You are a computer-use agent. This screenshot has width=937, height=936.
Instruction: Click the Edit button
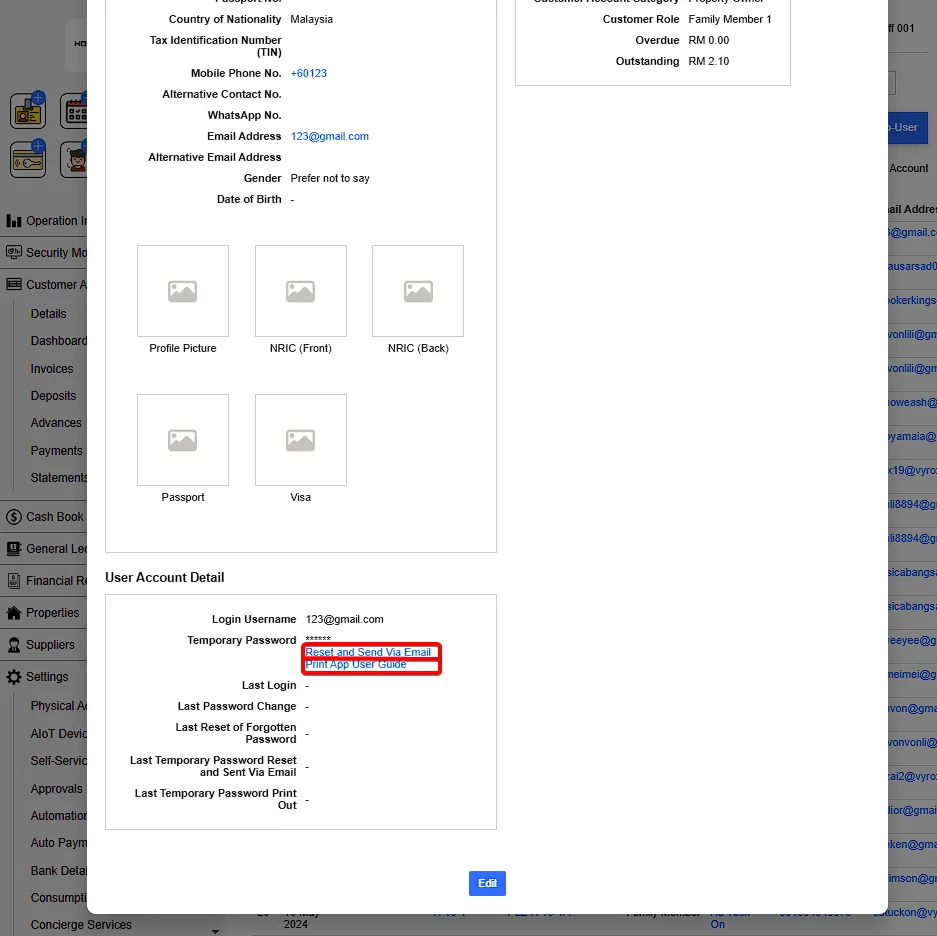click(487, 883)
